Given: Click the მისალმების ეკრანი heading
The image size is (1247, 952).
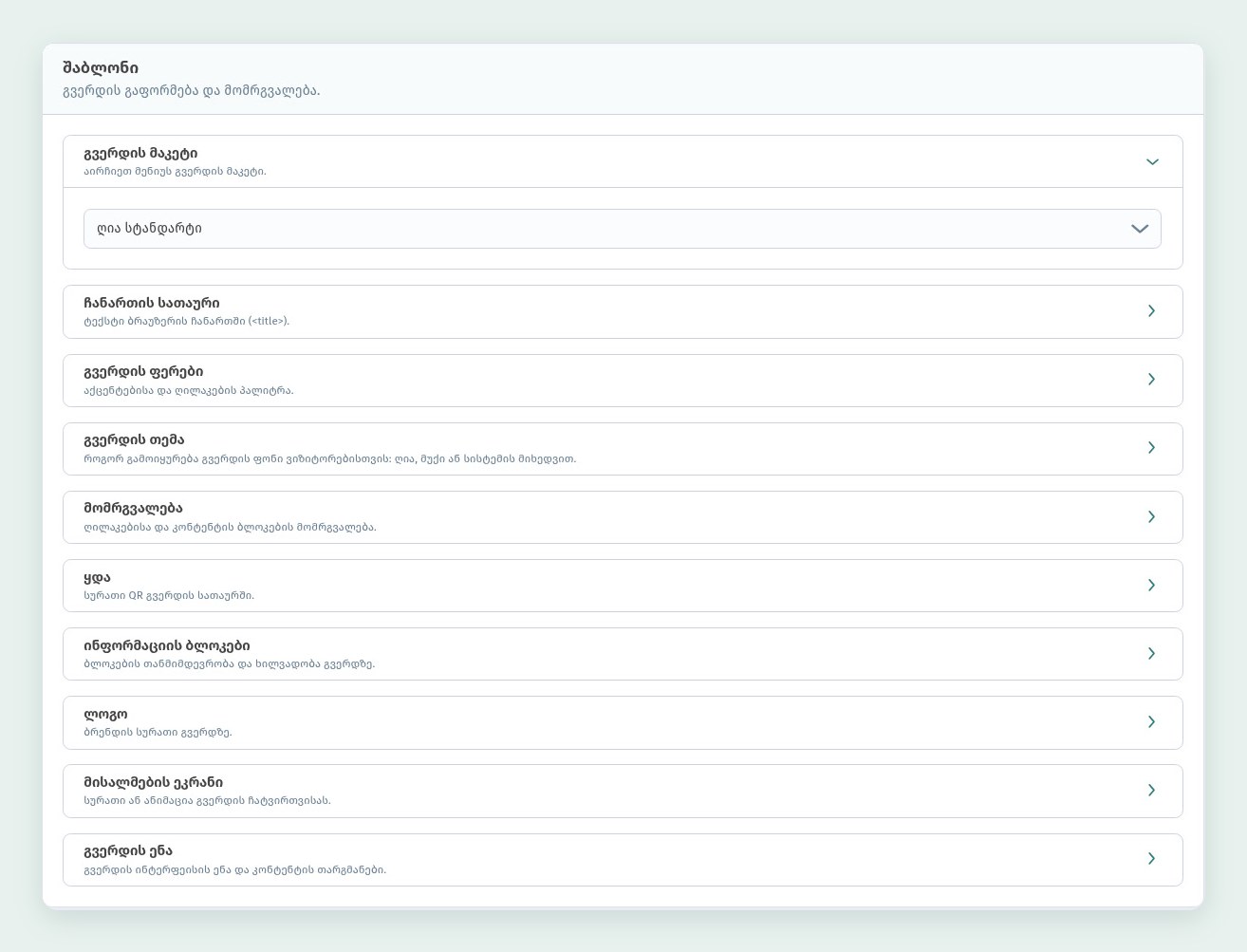Looking at the screenshot, I should [154, 783].
